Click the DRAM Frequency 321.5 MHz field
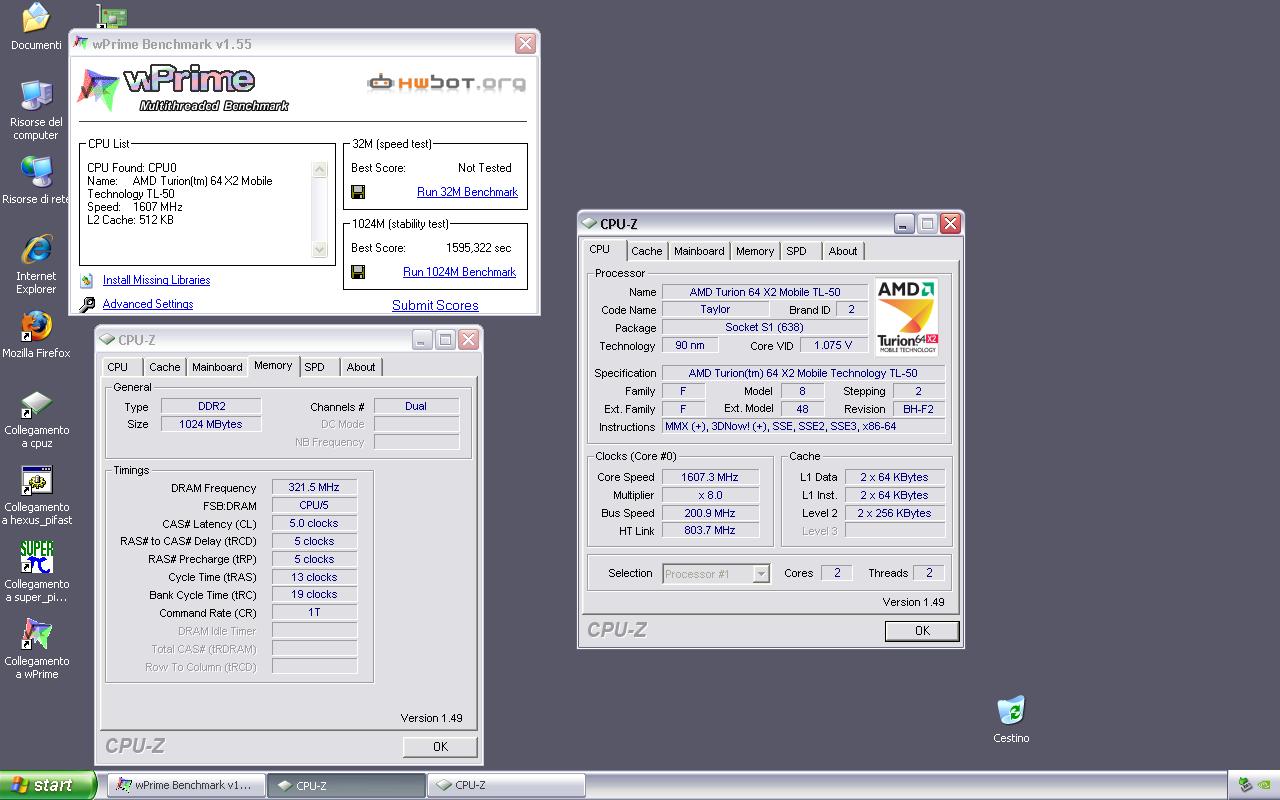 click(x=314, y=488)
